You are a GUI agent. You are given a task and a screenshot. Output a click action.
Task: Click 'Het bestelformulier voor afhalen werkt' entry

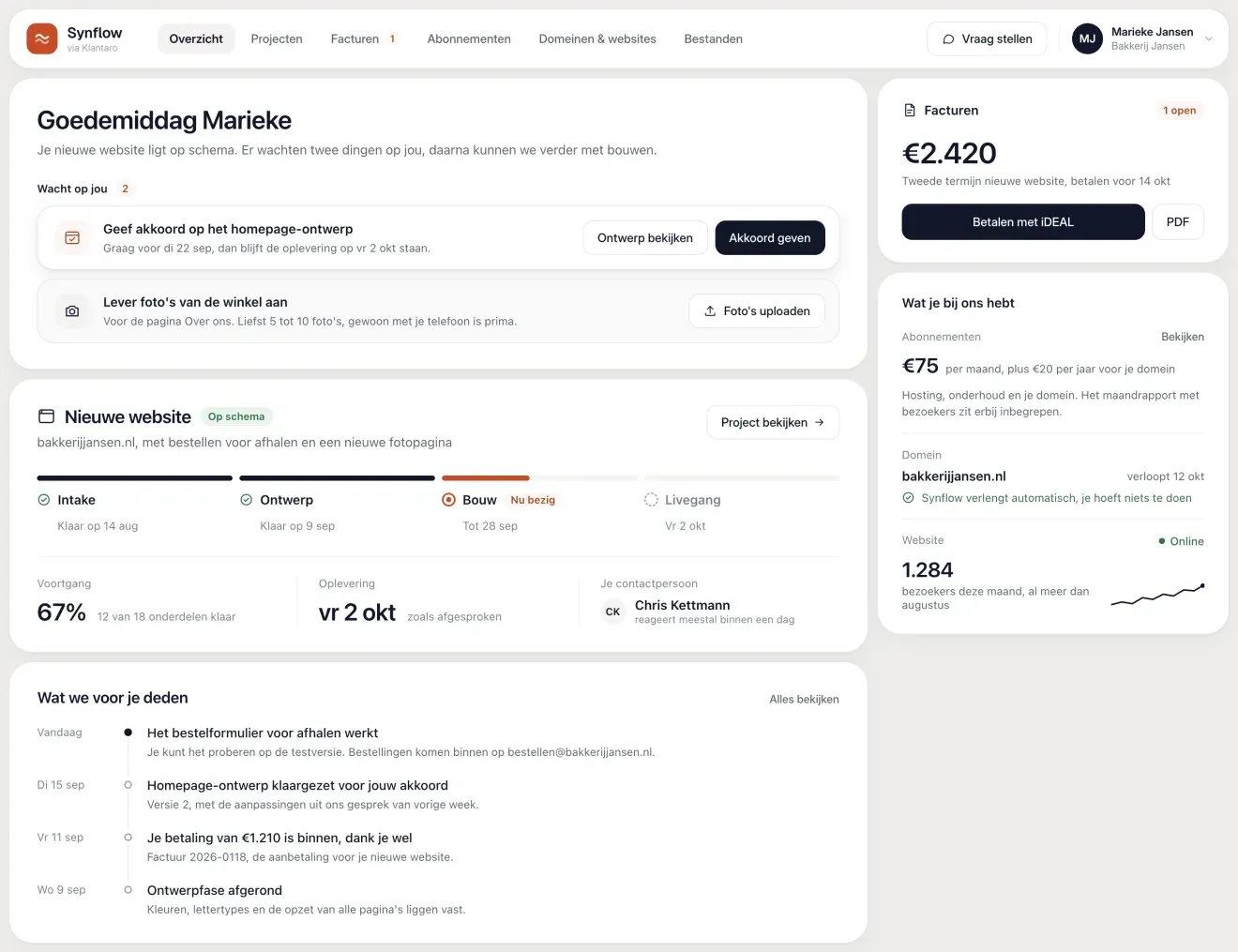[263, 733]
